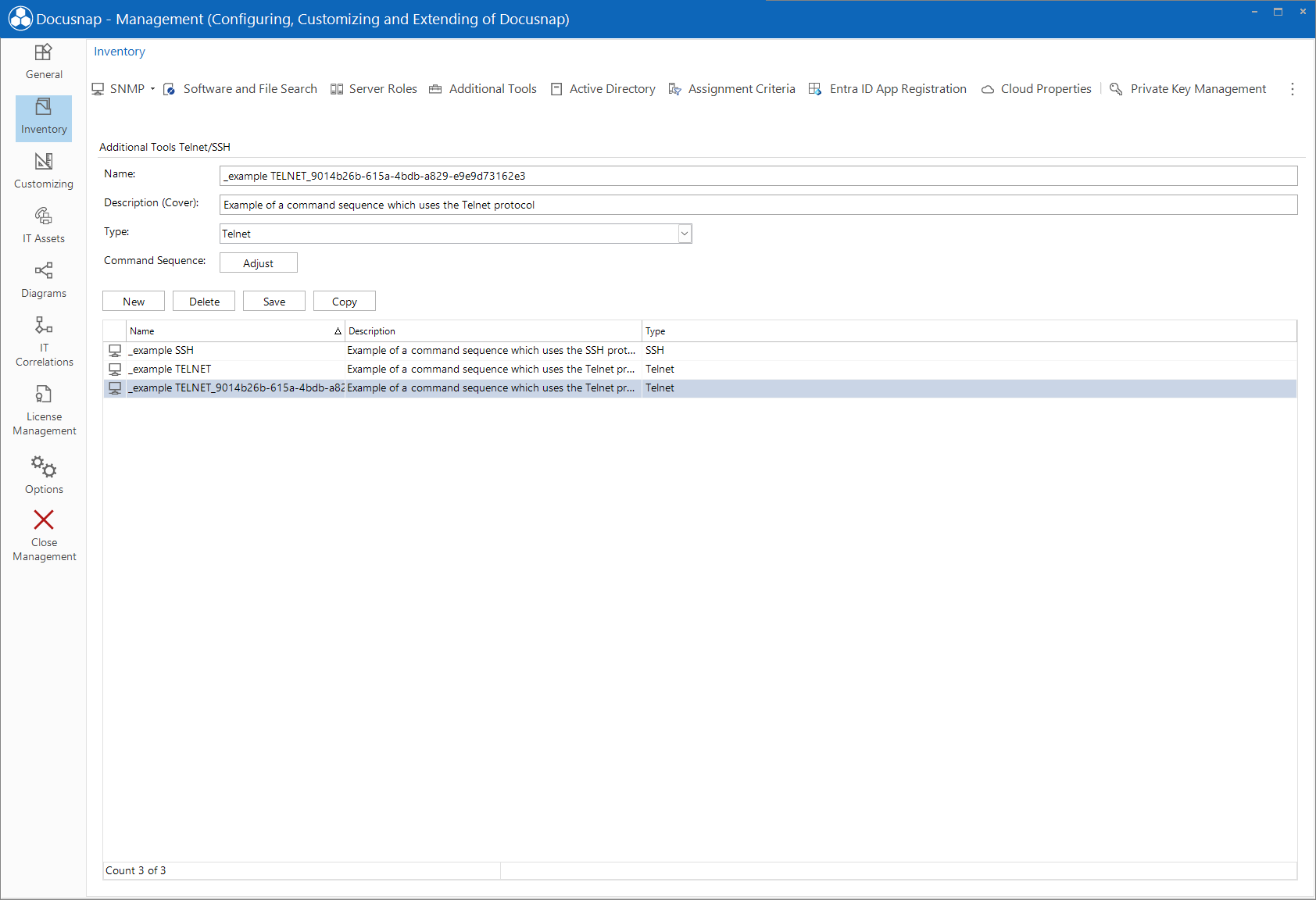Minimize the Docusnap window
The image size is (1316, 900).
pos(1254,12)
